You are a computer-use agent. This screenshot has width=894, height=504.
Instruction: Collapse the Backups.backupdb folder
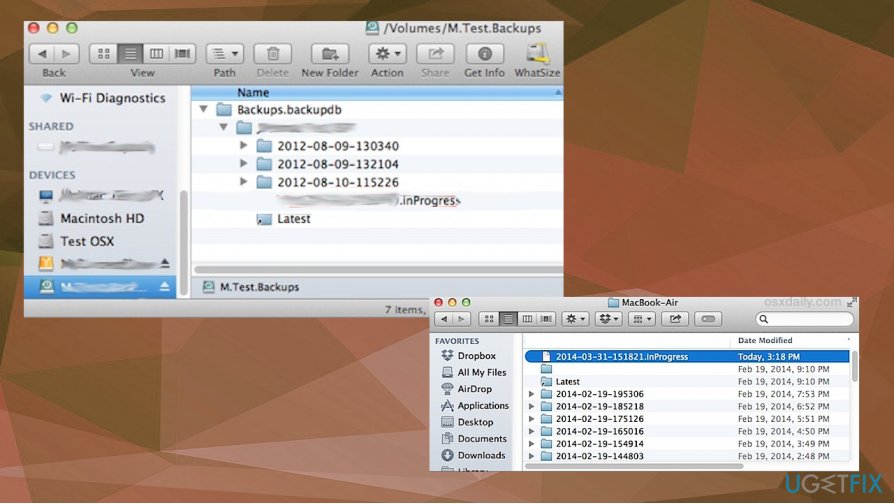[204, 109]
